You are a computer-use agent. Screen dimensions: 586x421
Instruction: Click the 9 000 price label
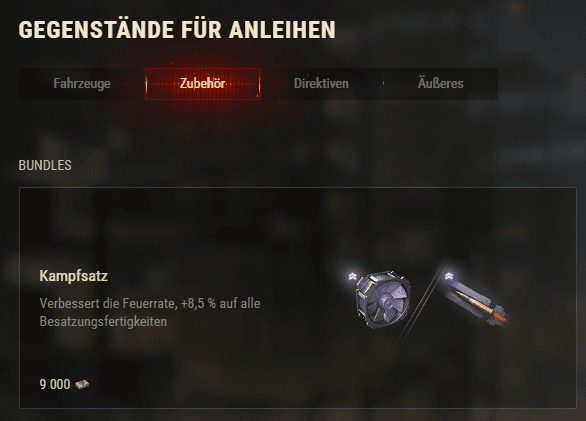coord(55,384)
